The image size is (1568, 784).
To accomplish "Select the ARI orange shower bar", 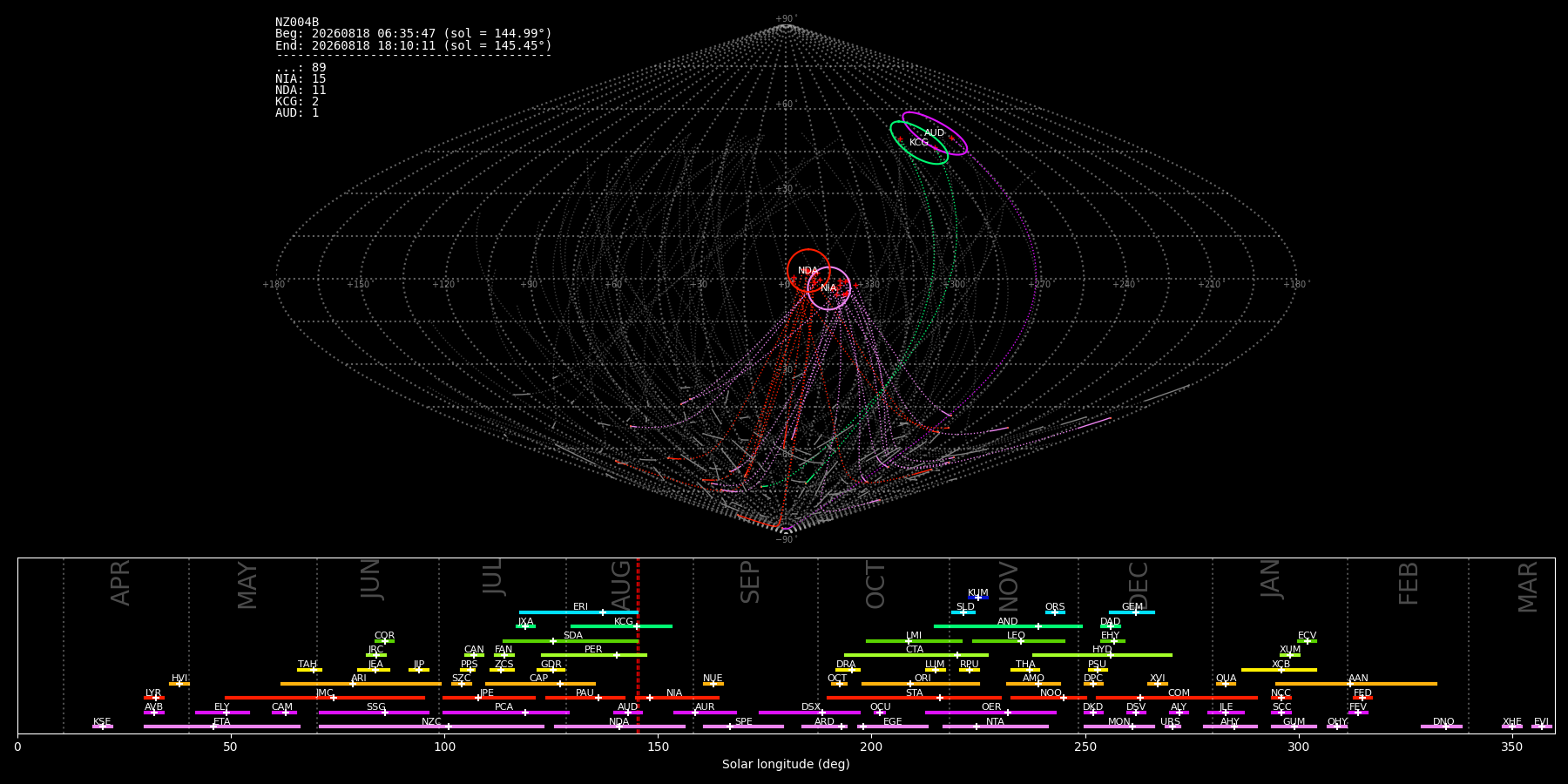I will [x=361, y=684].
